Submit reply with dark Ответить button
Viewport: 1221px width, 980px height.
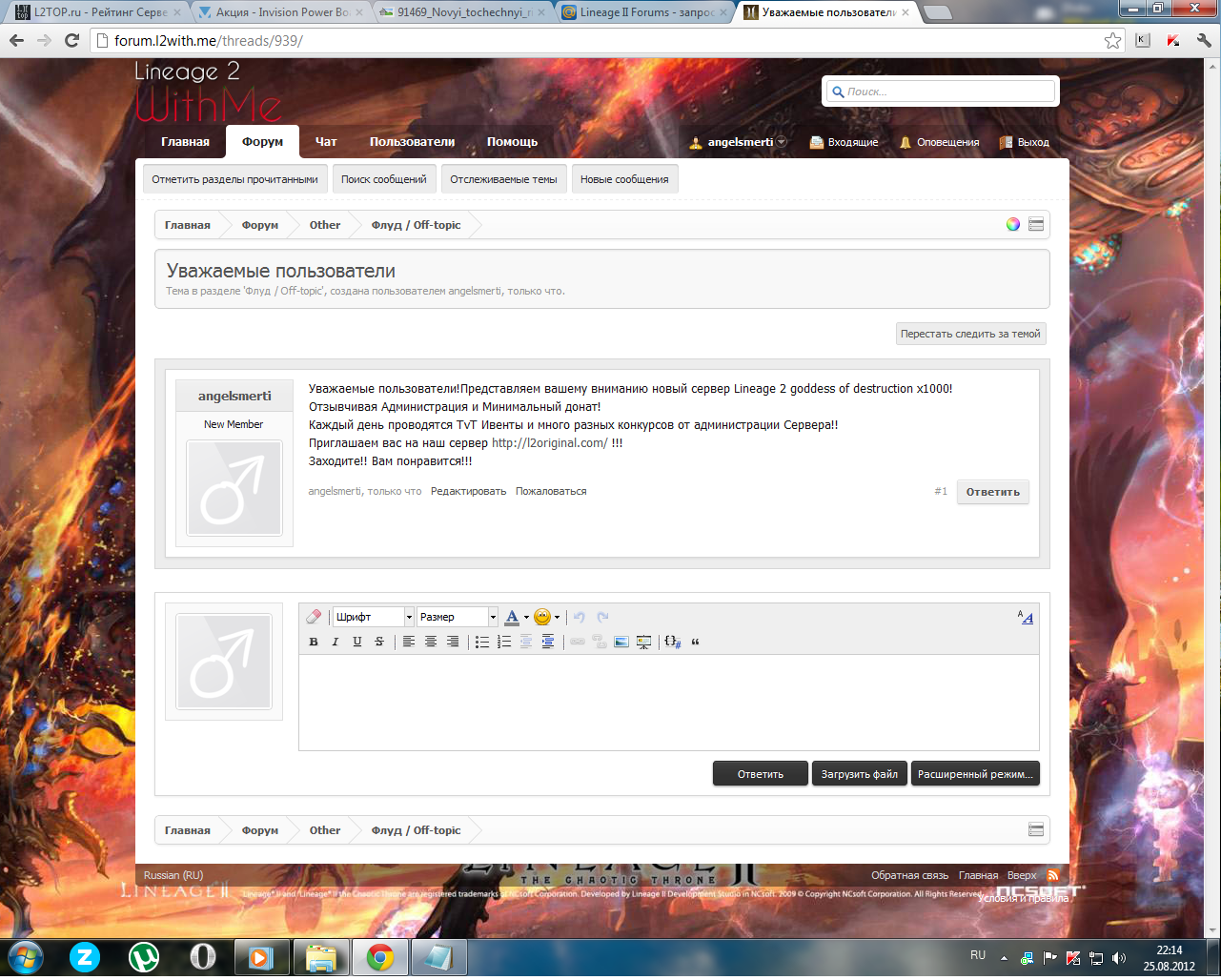tap(760, 774)
